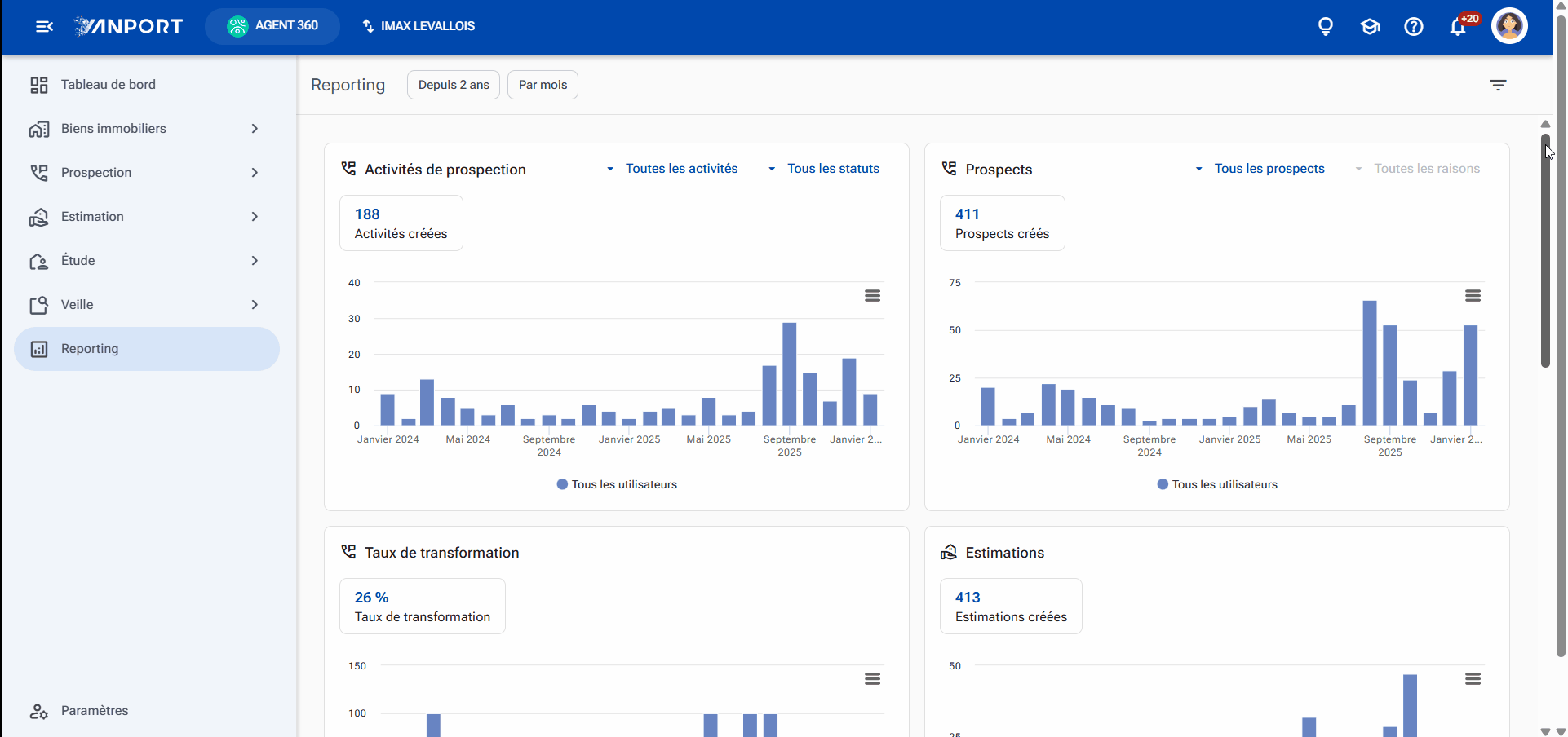
Task: Open the filter icon beside Reporting header
Action: [1498, 85]
